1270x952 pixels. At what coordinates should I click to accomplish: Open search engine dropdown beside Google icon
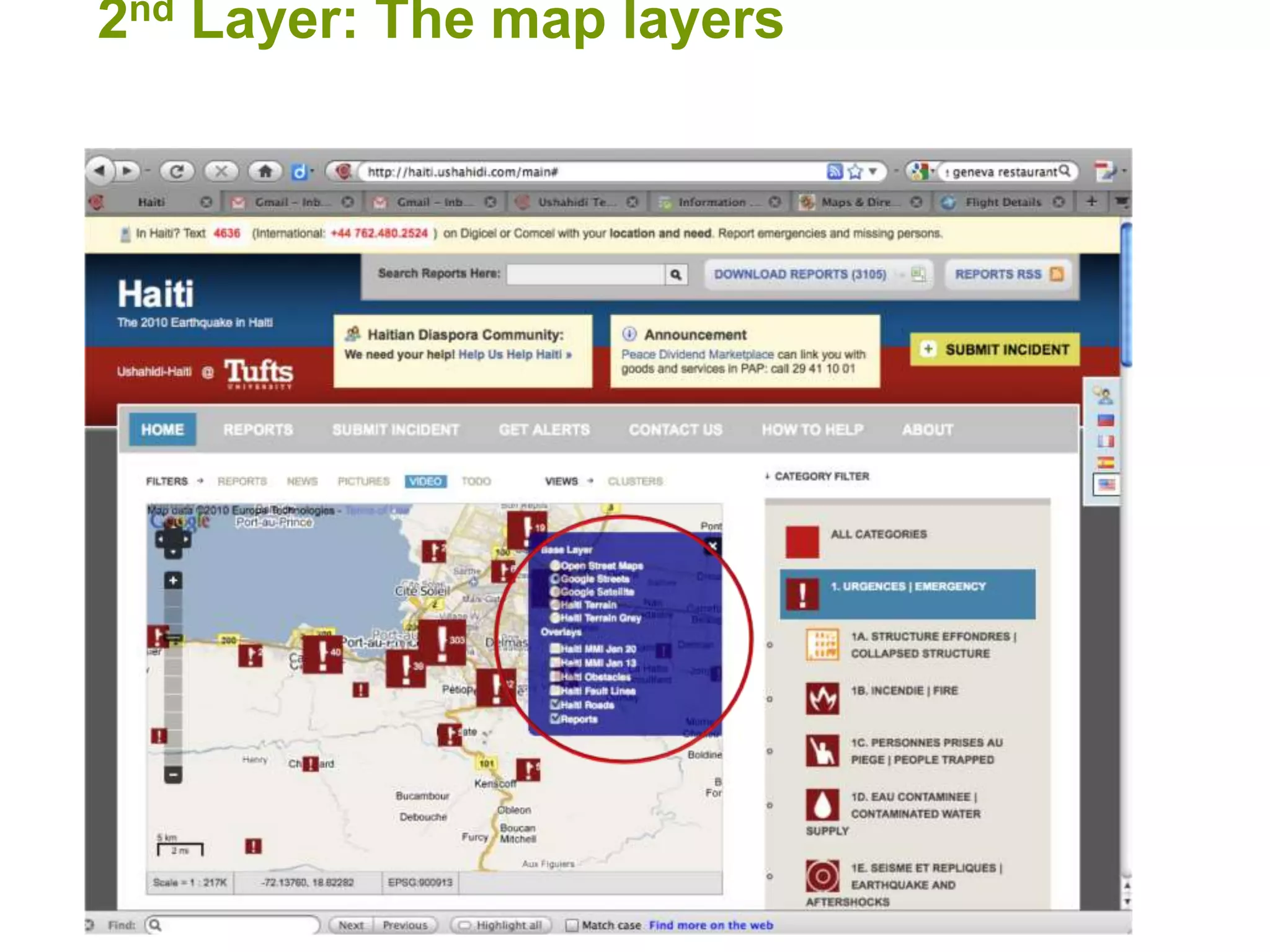pyautogui.click(x=933, y=172)
